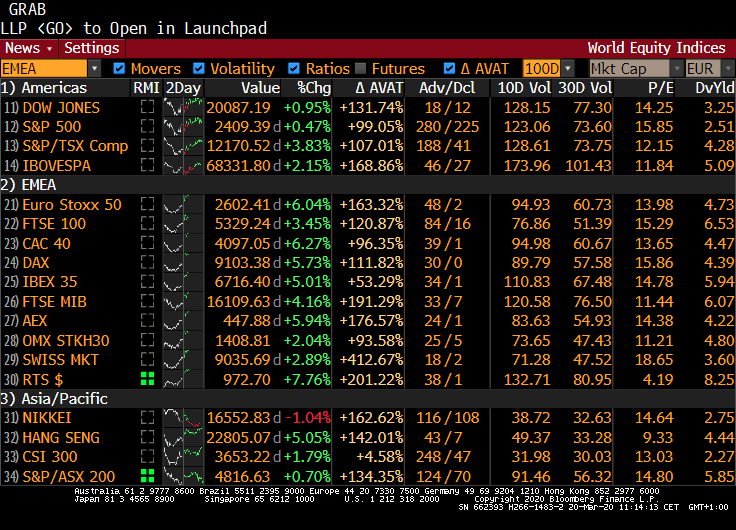Open the EMEA region dropdown arrow

(x=94, y=69)
